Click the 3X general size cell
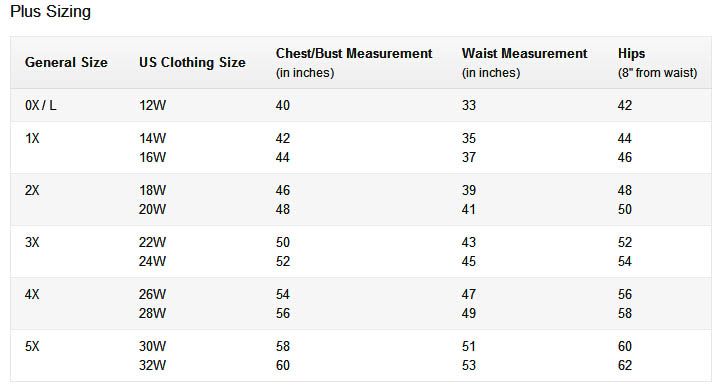721x389 pixels. [32, 242]
